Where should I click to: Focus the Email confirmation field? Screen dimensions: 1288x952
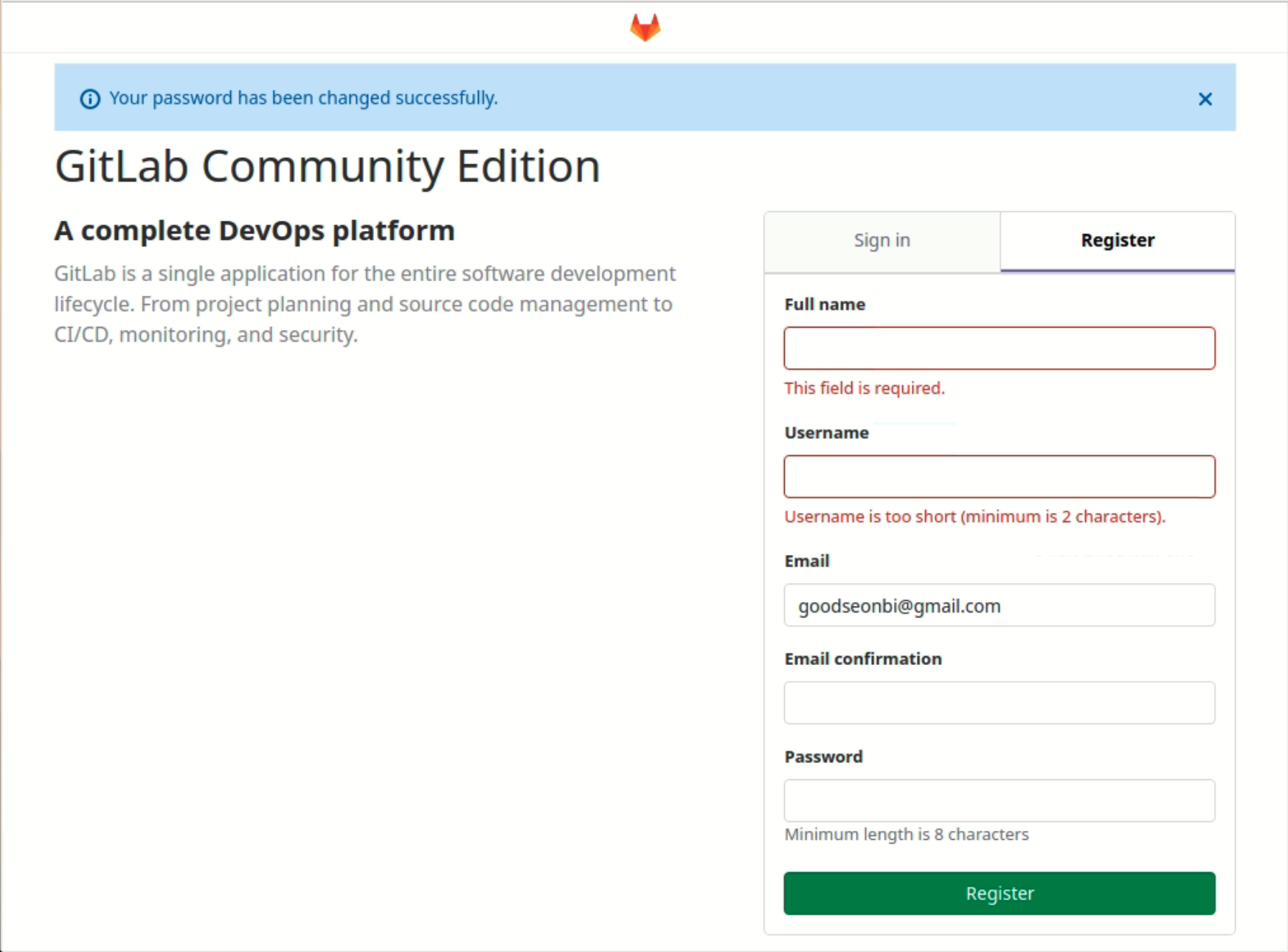[x=1000, y=703]
